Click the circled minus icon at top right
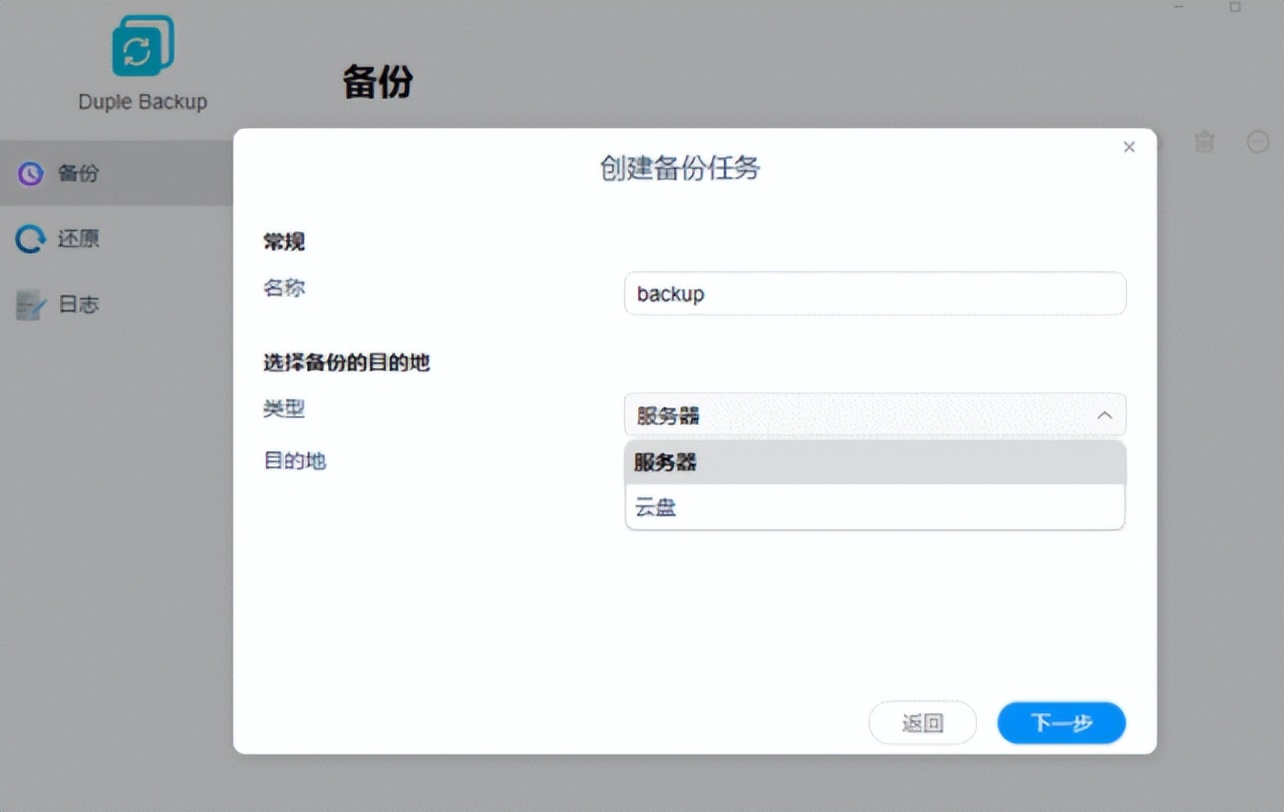Image resolution: width=1284 pixels, height=812 pixels. [1257, 142]
